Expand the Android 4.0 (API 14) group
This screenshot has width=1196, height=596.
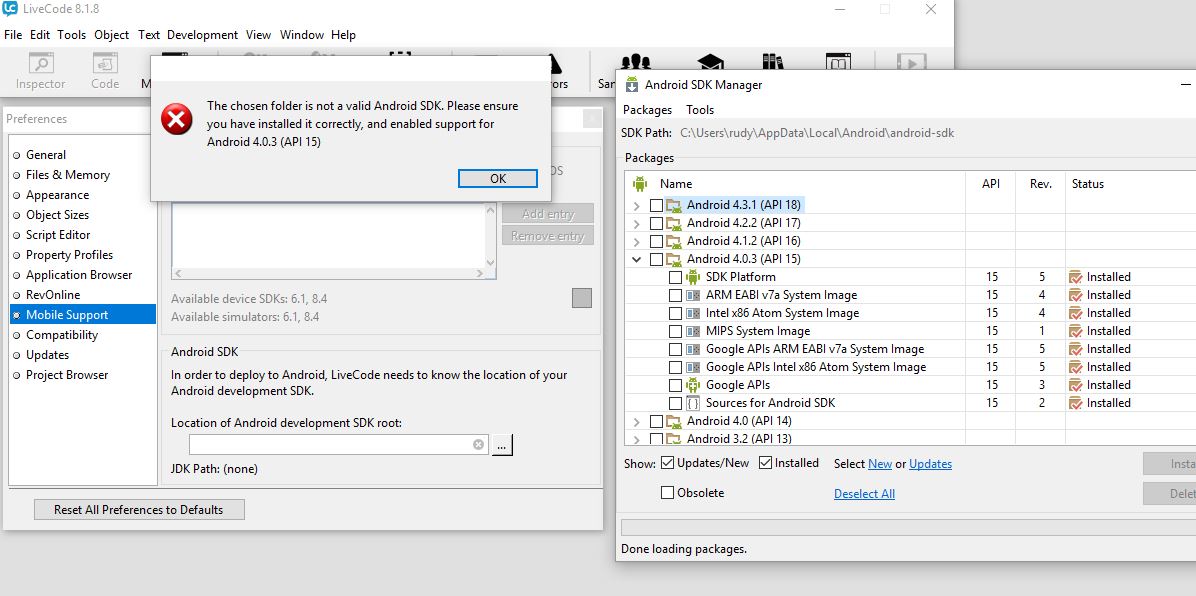[x=637, y=421]
